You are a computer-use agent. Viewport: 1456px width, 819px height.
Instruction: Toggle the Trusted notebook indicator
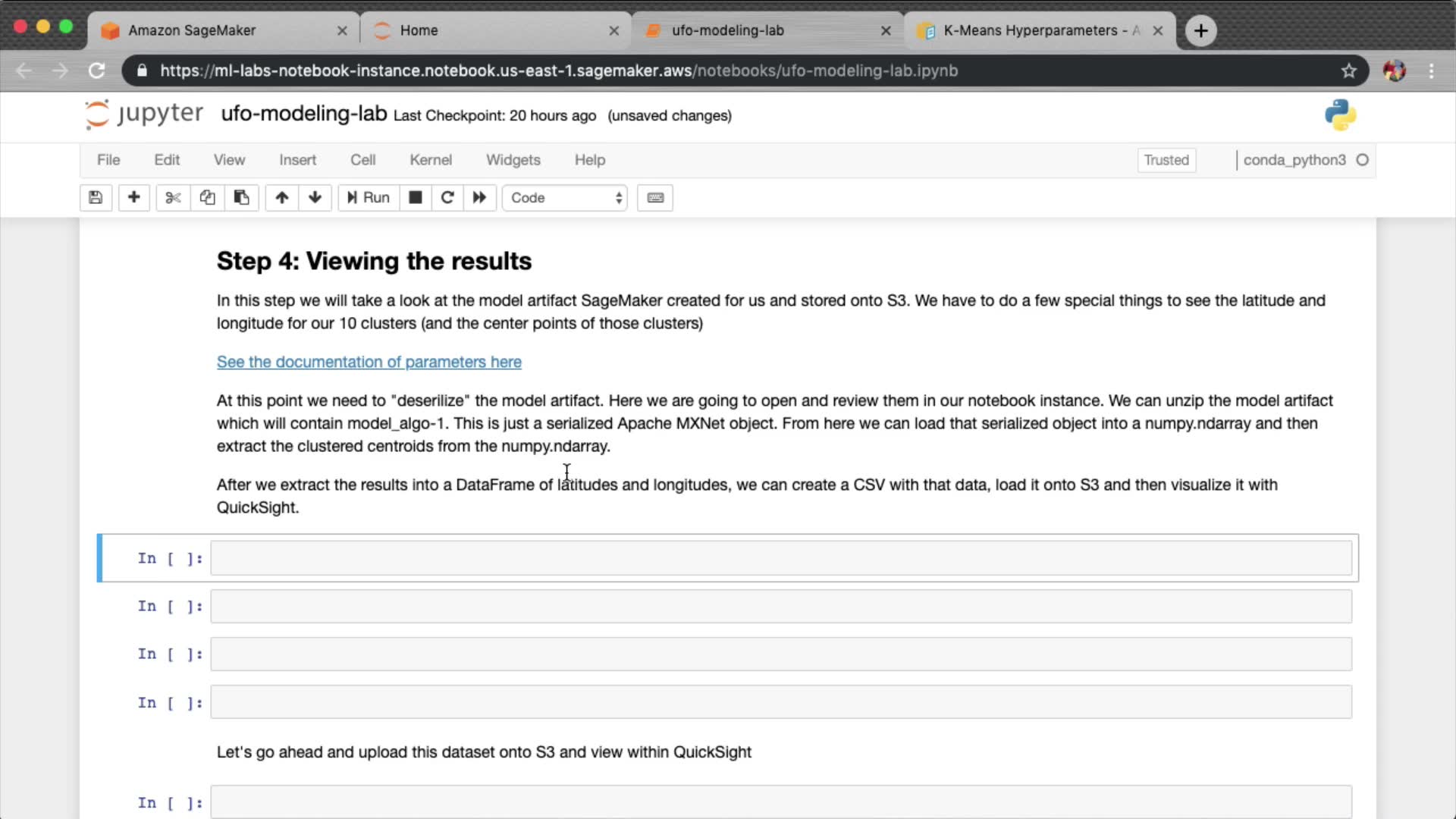pos(1166,160)
